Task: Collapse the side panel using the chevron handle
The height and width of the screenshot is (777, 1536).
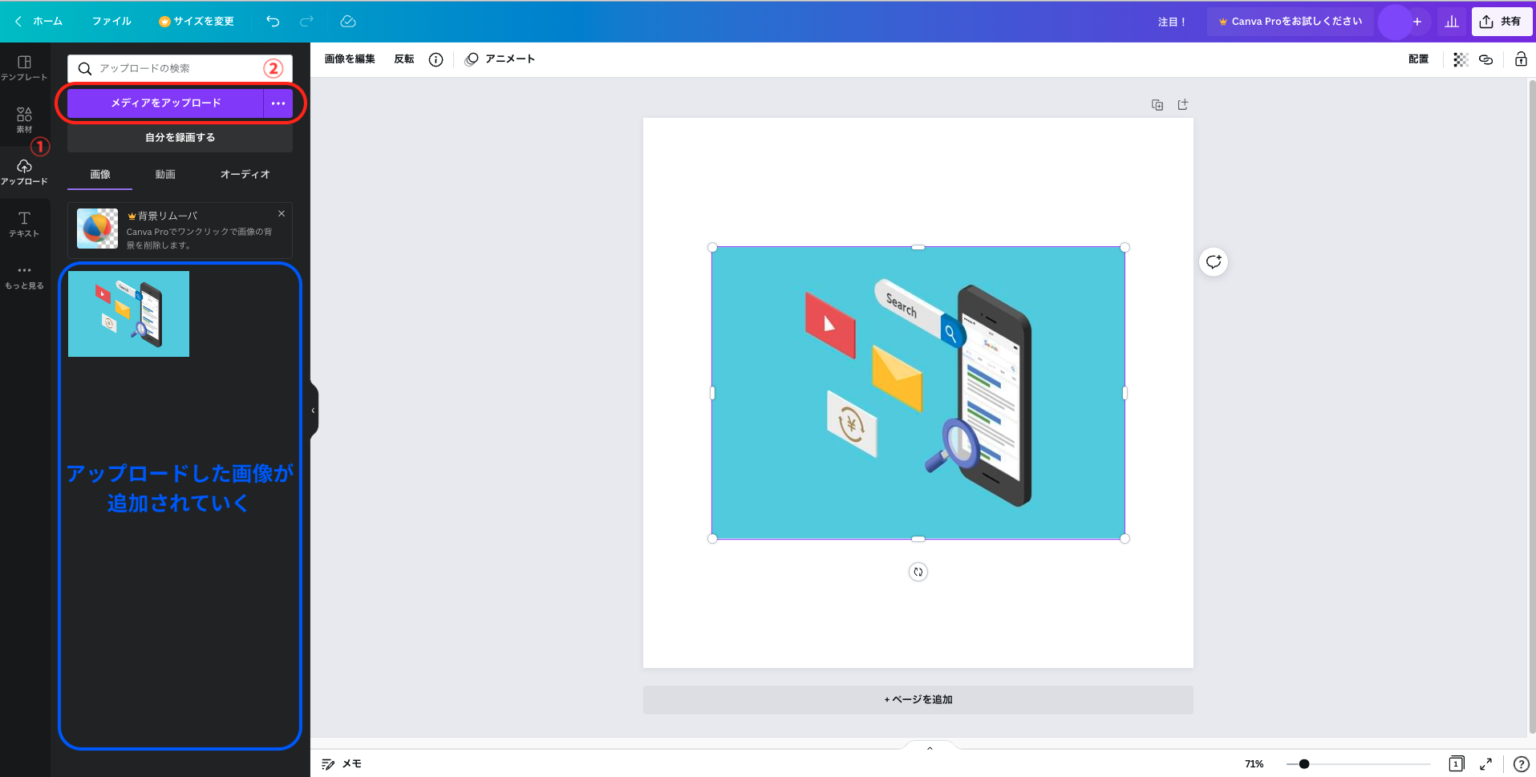Action: coord(311,409)
